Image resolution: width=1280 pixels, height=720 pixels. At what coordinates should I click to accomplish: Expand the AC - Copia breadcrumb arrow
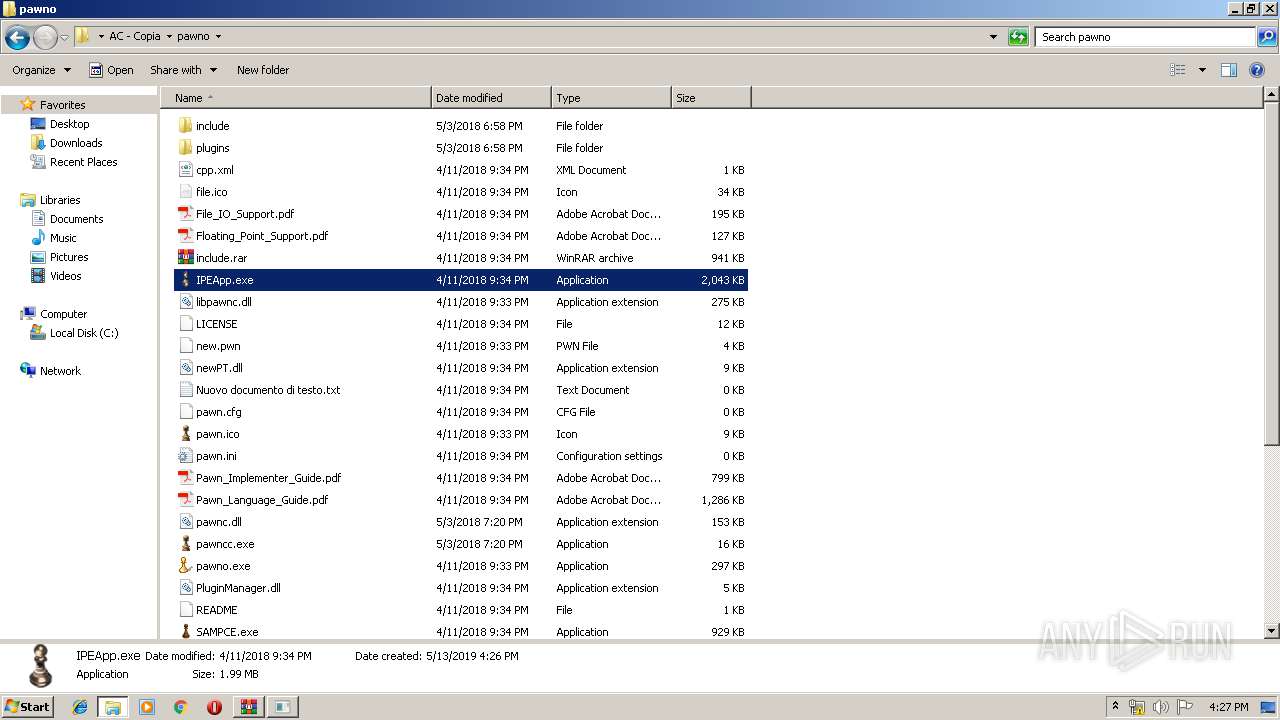168,36
